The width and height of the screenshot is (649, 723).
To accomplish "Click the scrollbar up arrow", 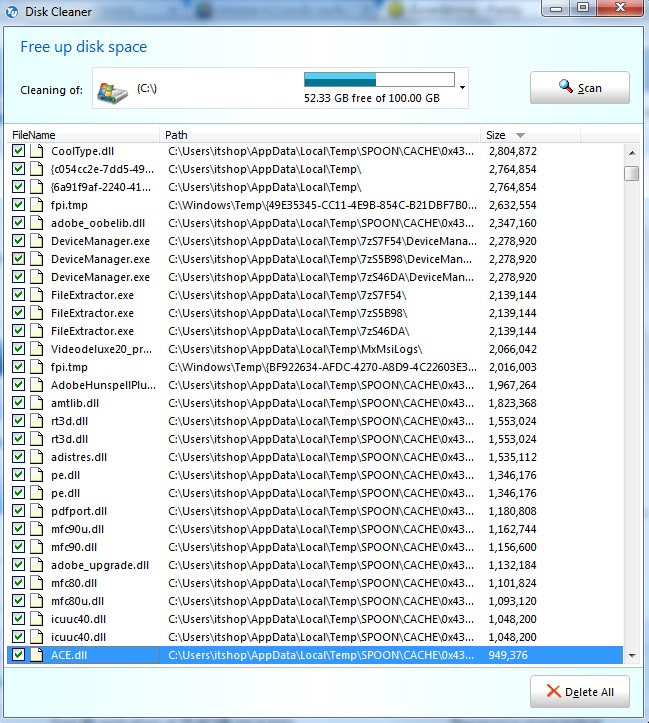I will click(632, 153).
